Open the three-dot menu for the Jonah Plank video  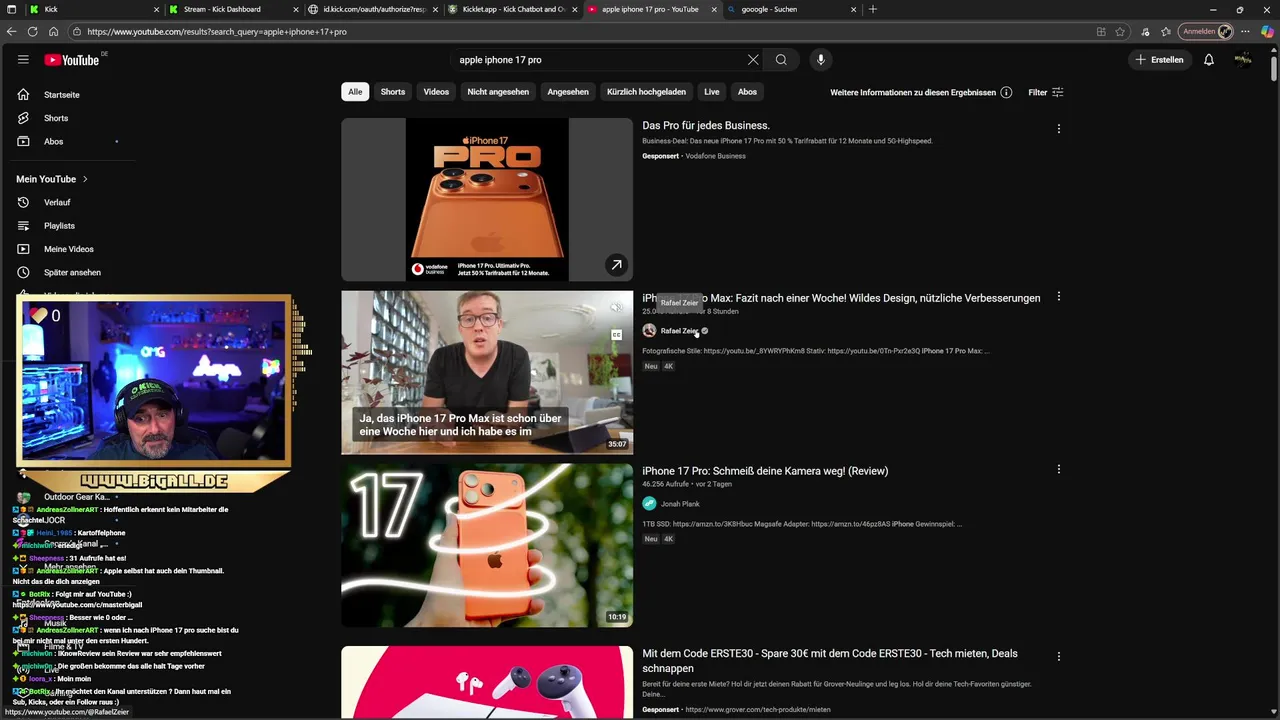(1058, 469)
